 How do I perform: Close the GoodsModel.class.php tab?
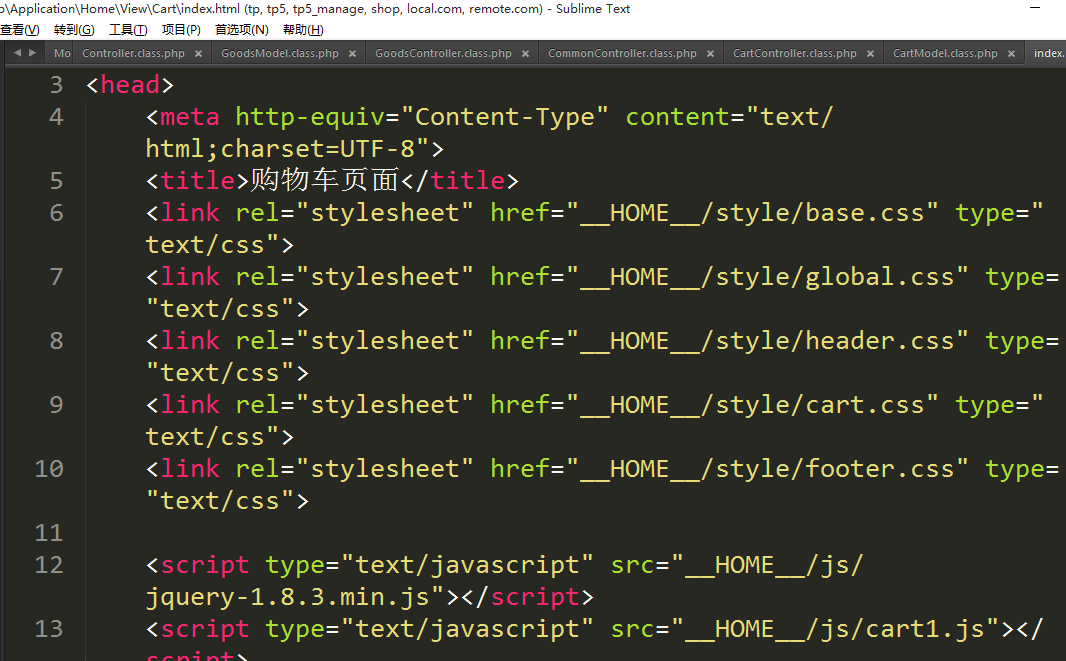pos(352,54)
